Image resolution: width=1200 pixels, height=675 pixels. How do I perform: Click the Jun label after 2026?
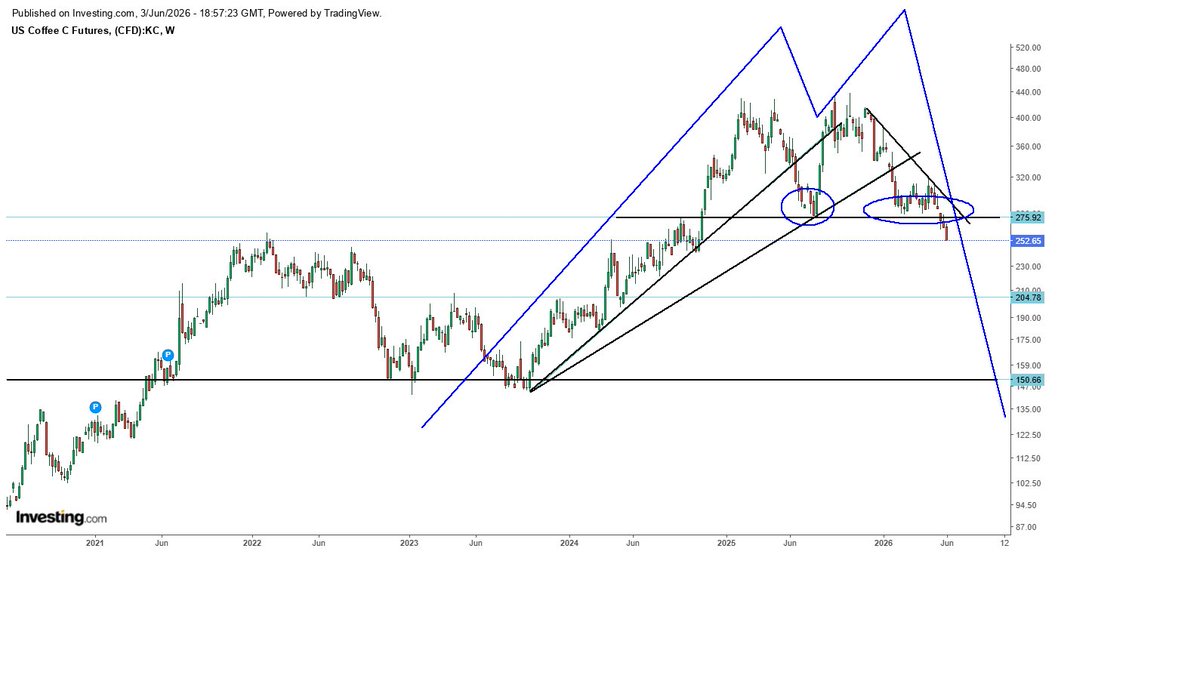[x=947, y=544]
